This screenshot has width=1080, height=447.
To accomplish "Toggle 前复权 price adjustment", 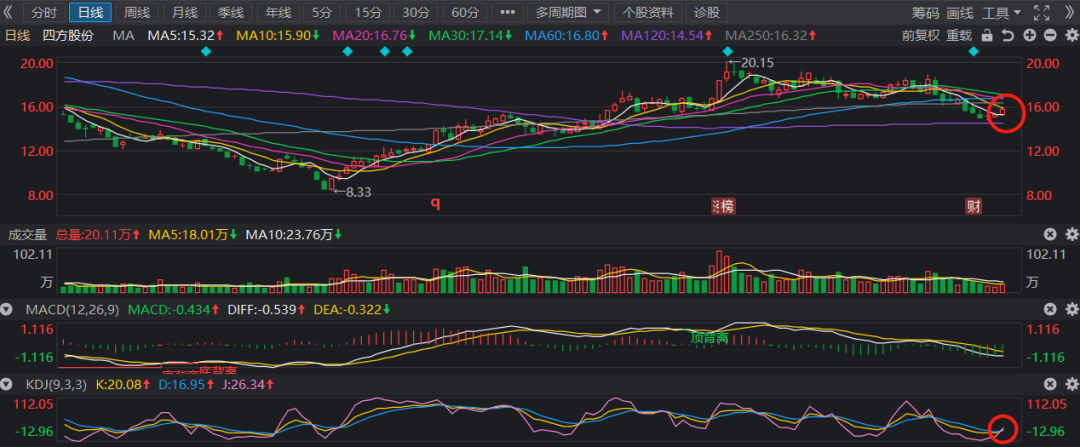I will tap(920, 36).
